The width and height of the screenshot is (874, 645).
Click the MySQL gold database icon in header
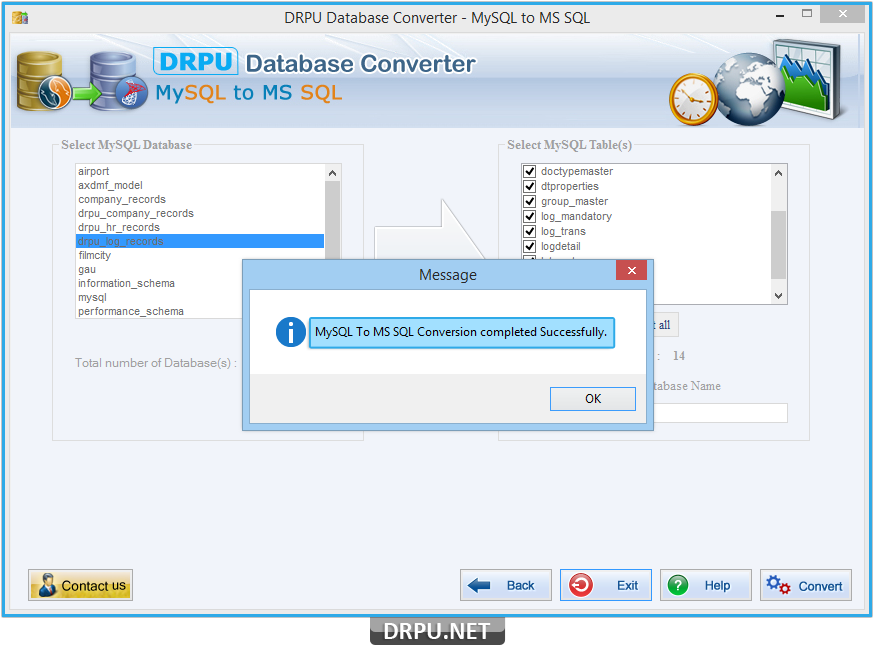(x=43, y=81)
